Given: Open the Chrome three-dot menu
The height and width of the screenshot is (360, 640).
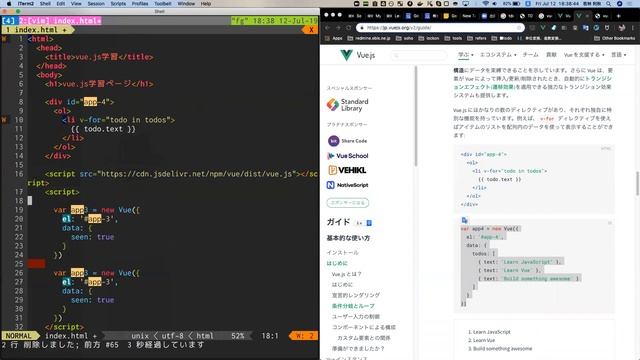Looking at the screenshot, I should click(x=632, y=28).
